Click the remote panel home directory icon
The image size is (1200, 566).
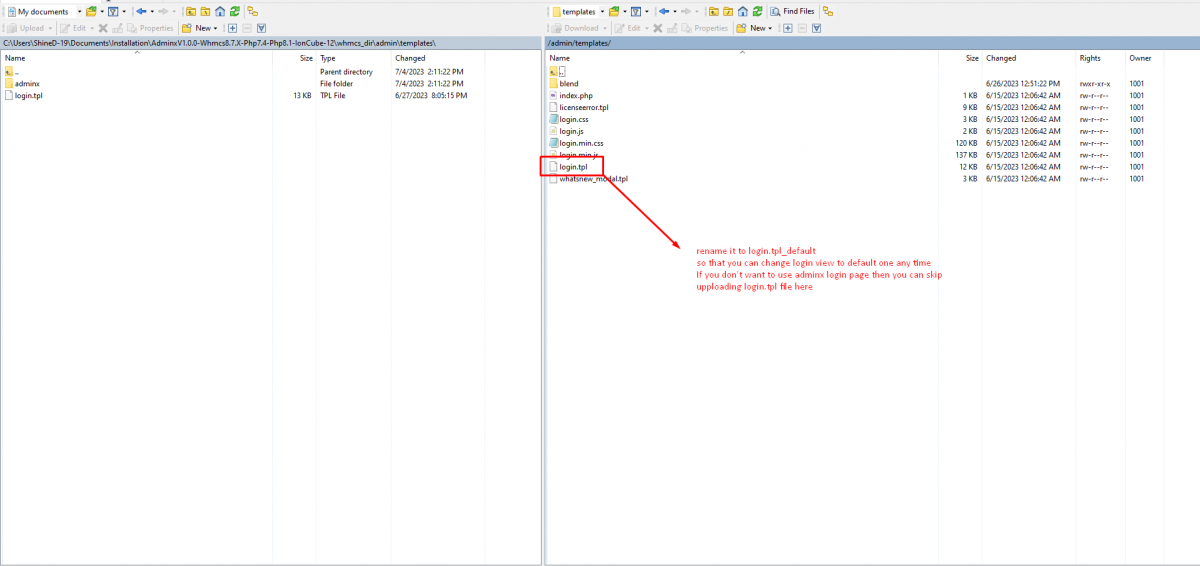click(740, 11)
